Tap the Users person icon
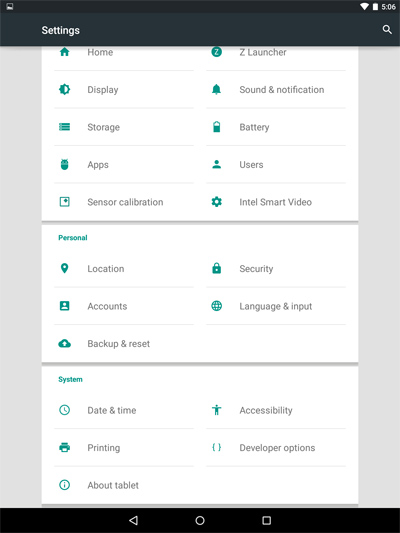This screenshot has height=533, width=400. click(x=216, y=164)
